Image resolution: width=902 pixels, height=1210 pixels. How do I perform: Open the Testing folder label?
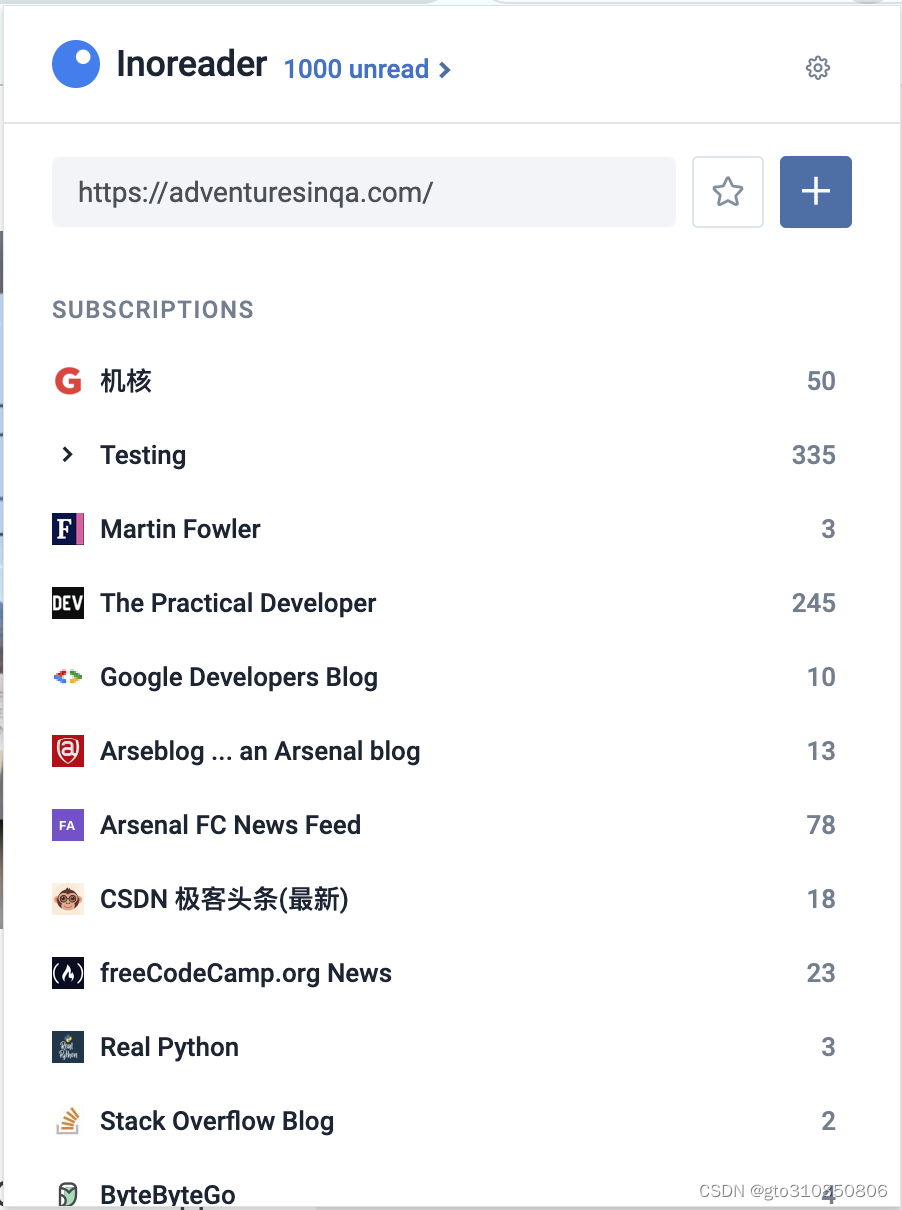(143, 455)
